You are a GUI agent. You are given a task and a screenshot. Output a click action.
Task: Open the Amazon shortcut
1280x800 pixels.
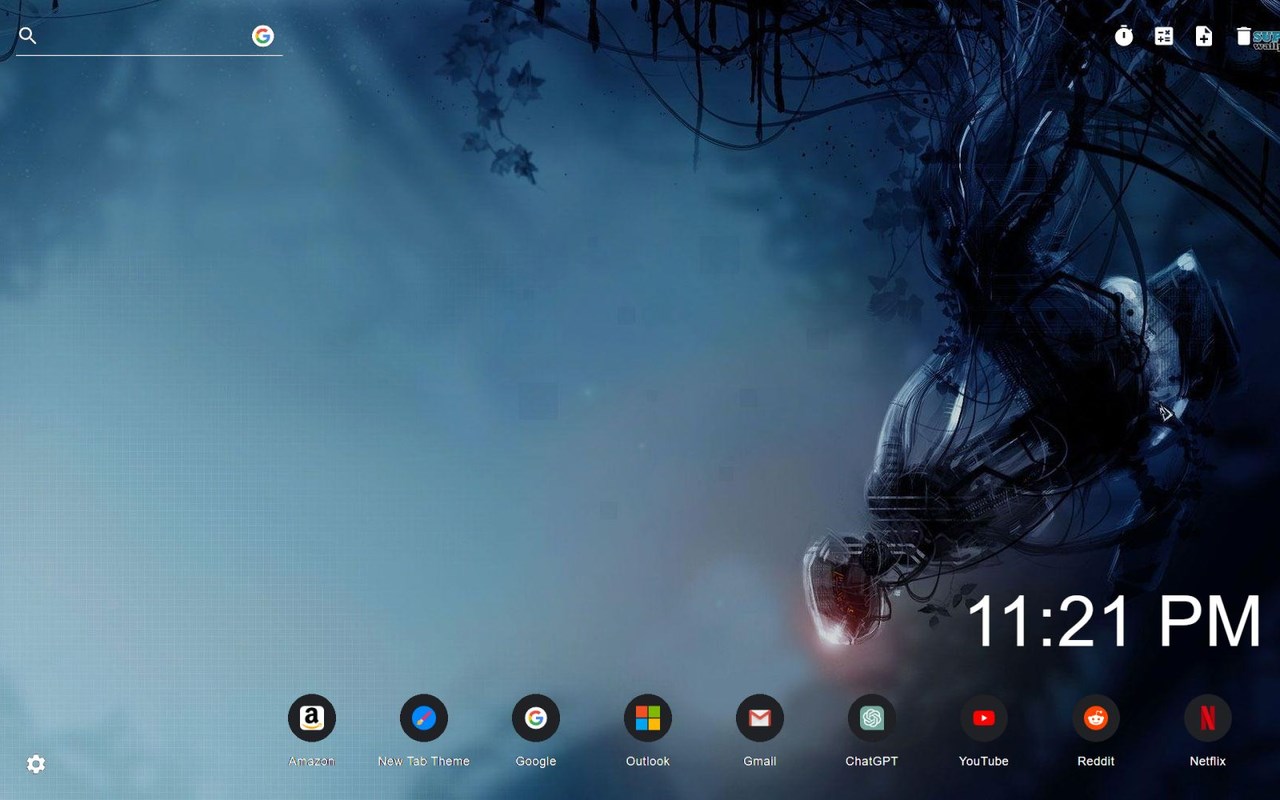click(312, 718)
